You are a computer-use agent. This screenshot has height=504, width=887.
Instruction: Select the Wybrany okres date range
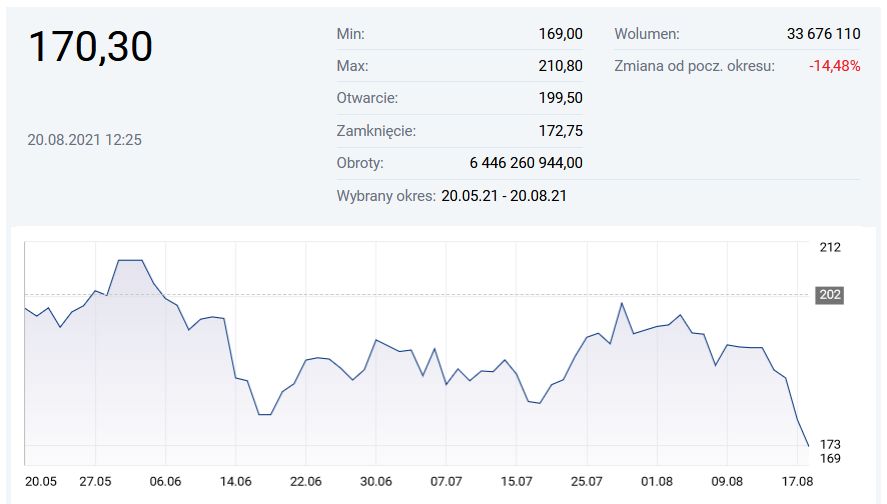(x=504, y=196)
